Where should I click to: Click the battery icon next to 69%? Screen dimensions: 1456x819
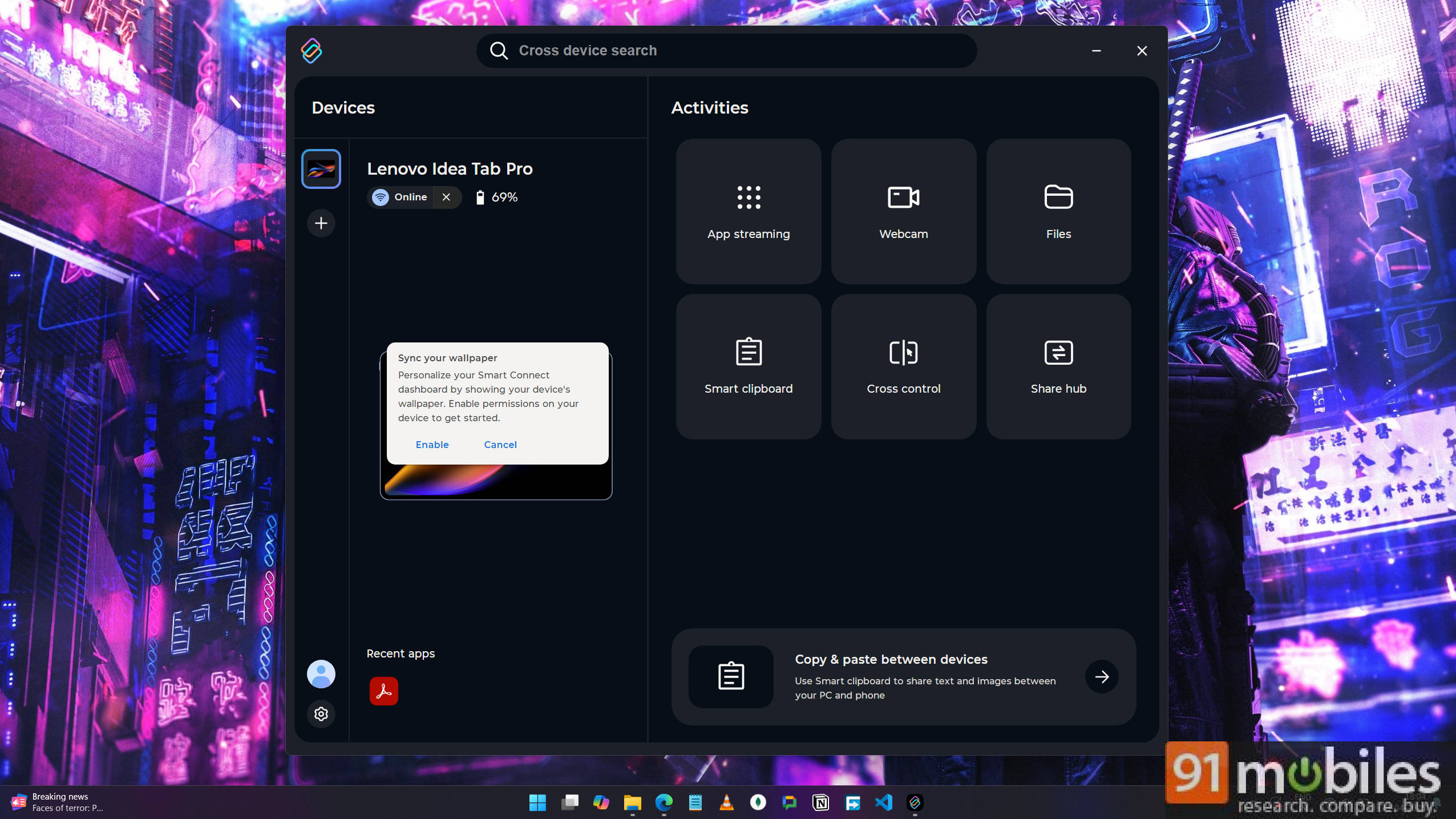click(480, 197)
